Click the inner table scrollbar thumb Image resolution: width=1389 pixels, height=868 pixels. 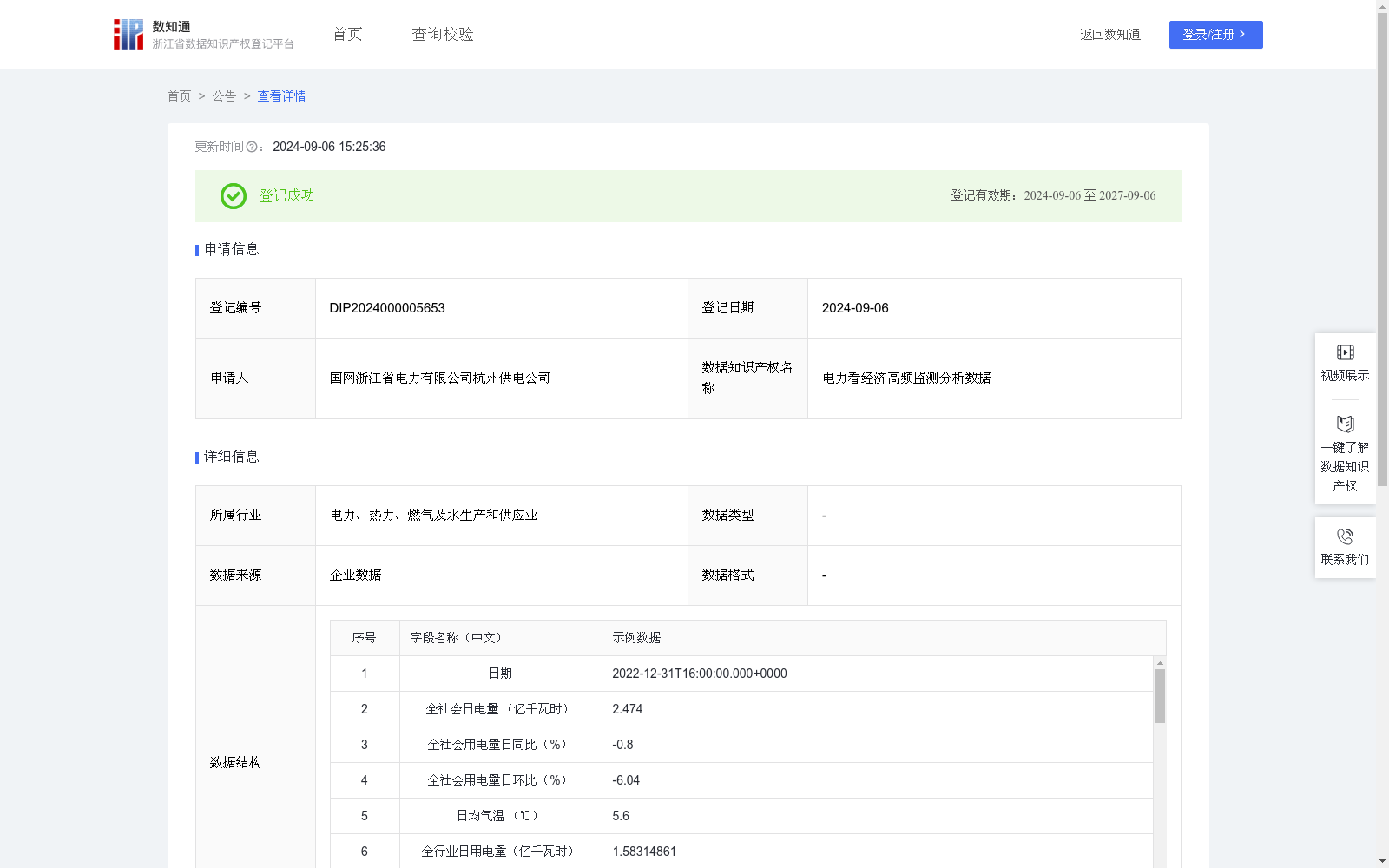click(1160, 696)
